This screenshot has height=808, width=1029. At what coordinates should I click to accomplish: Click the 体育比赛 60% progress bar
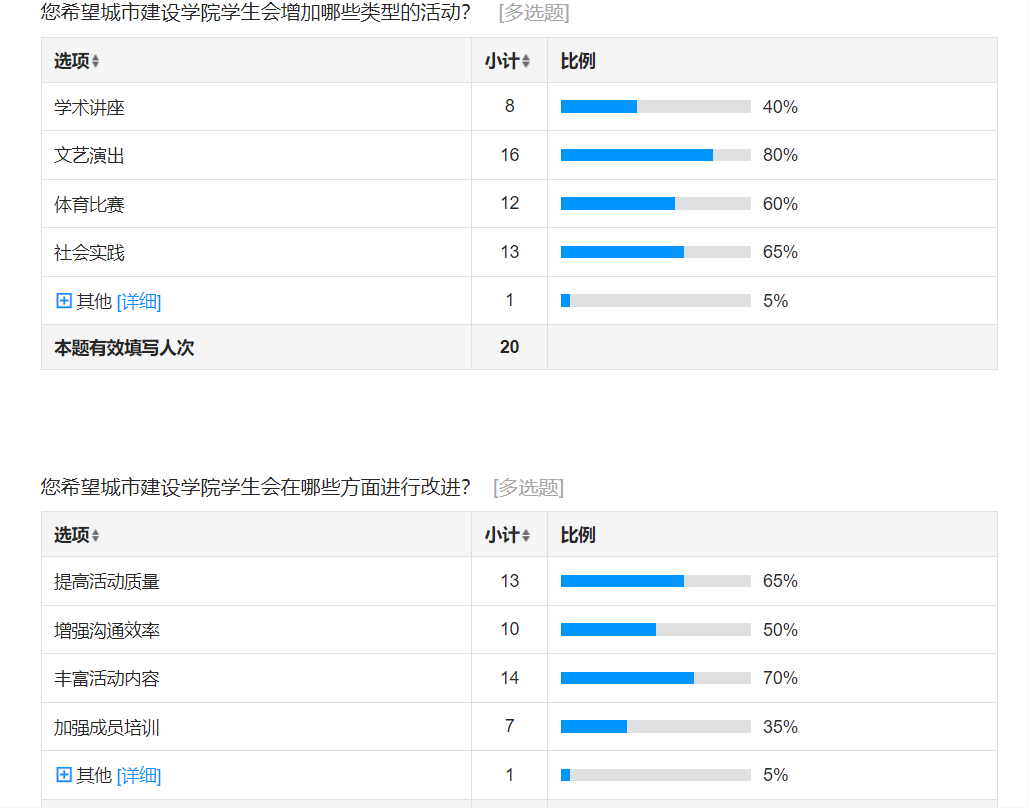(656, 203)
